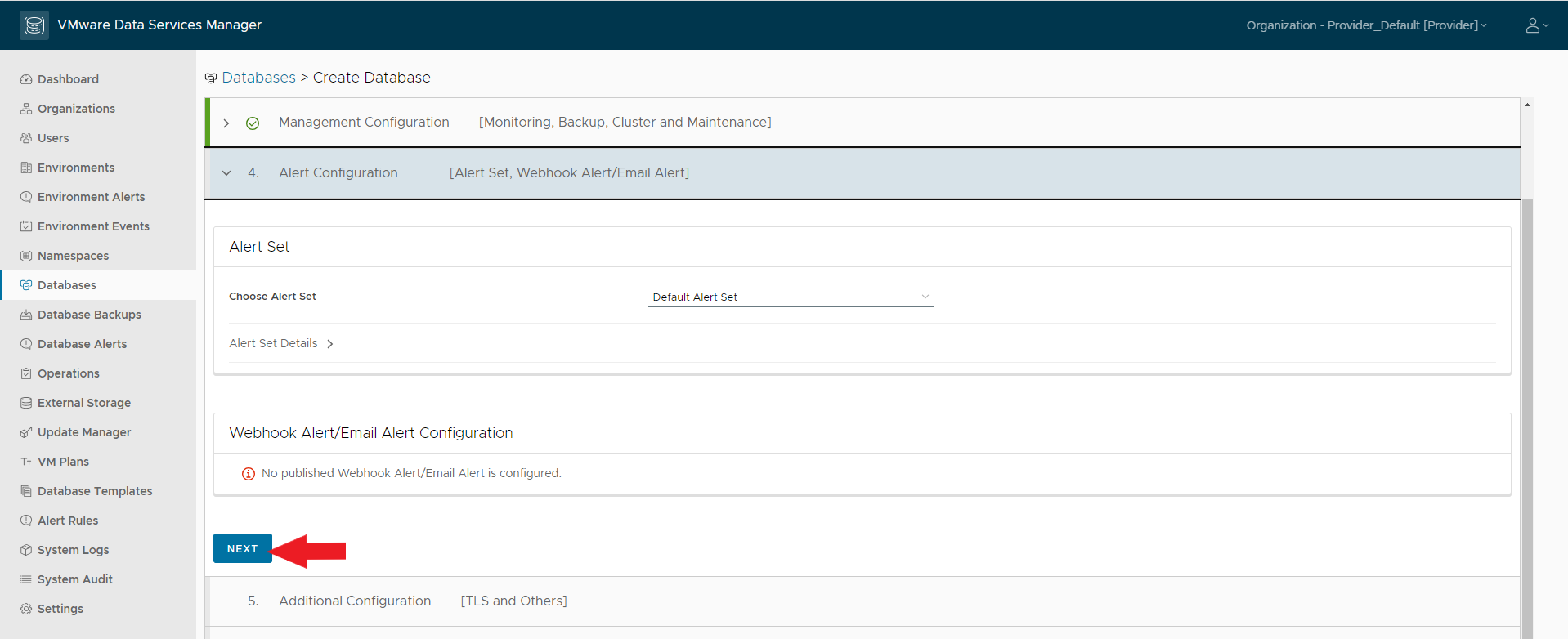The width and height of the screenshot is (1568, 639).
Task: Click the Users sidebar icon
Action: click(x=26, y=138)
